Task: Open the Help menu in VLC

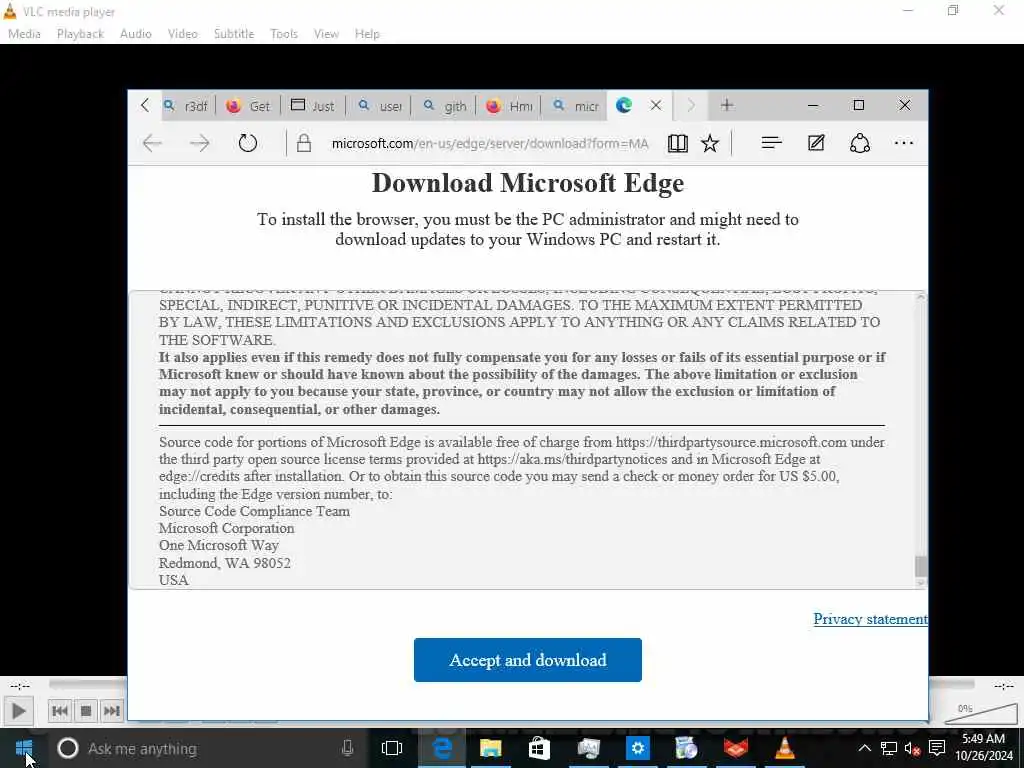Action: pyautogui.click(x=367, y=34)
